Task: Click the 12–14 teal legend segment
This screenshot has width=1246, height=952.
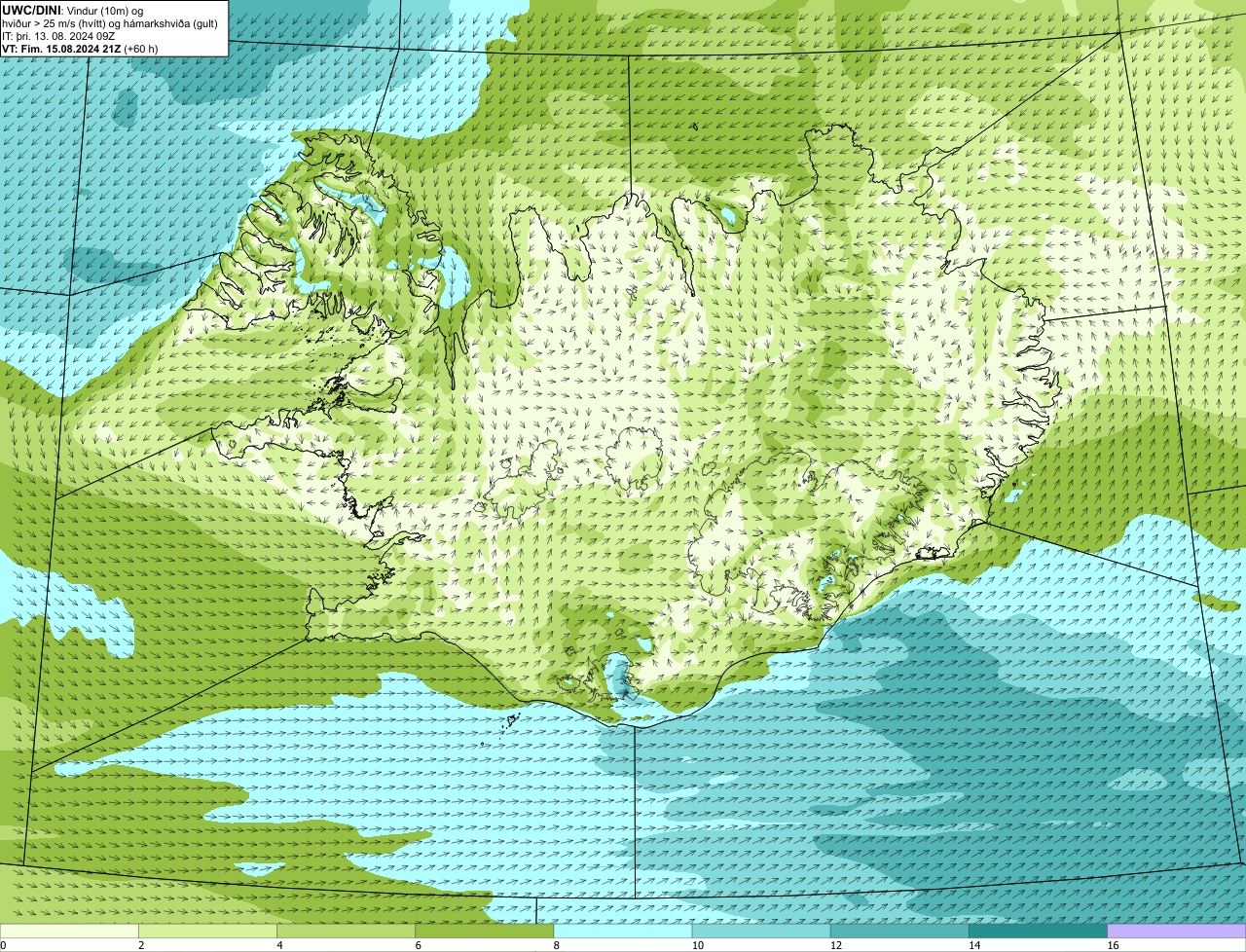Action: click(x=899, y=931)
